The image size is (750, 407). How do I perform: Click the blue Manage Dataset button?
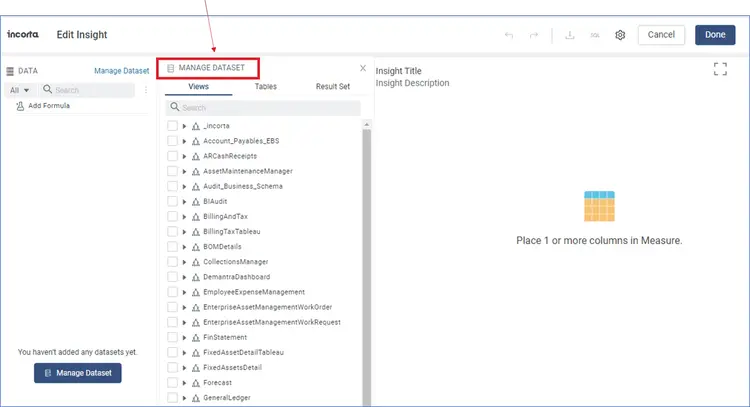(77, 373)
